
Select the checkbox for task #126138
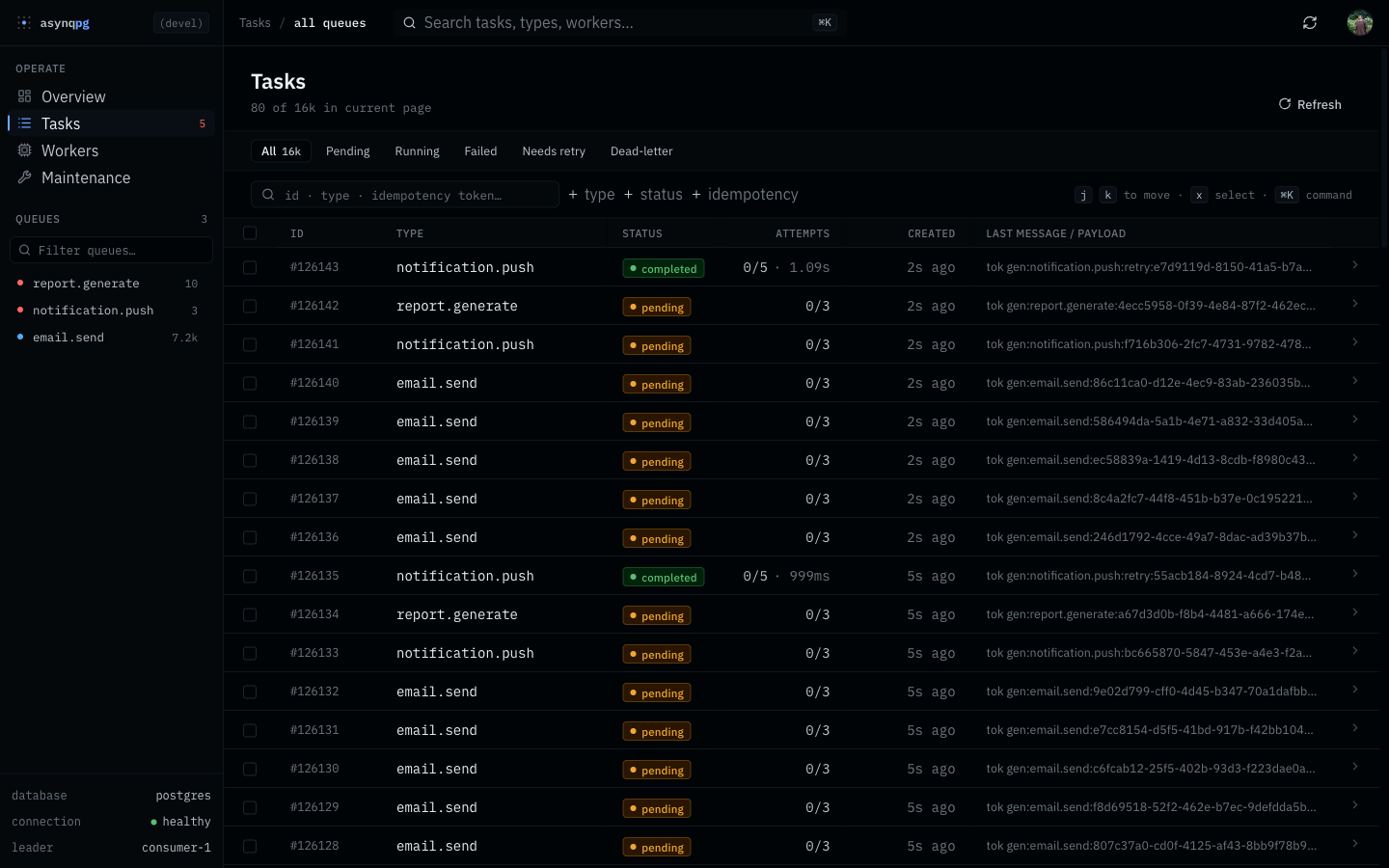pyautogui.click(x=250, y=460)
